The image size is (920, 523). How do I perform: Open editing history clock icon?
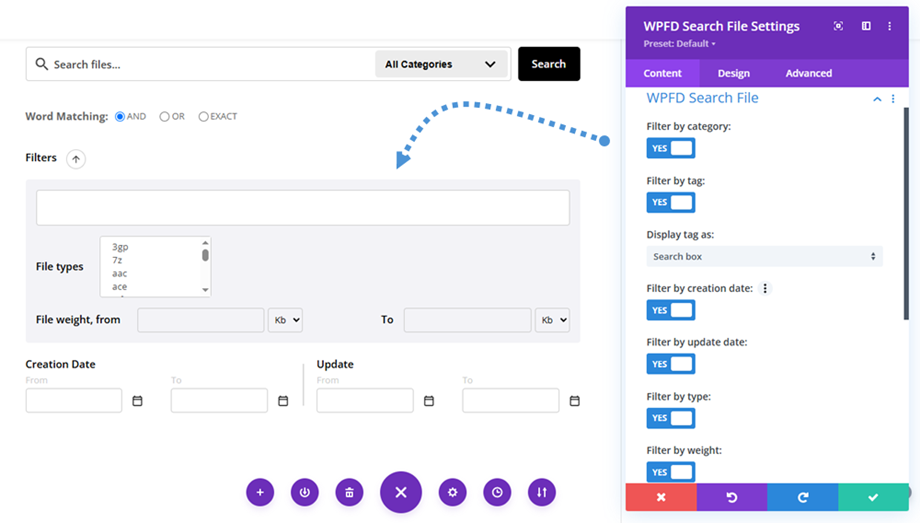[x=497, y=492]
